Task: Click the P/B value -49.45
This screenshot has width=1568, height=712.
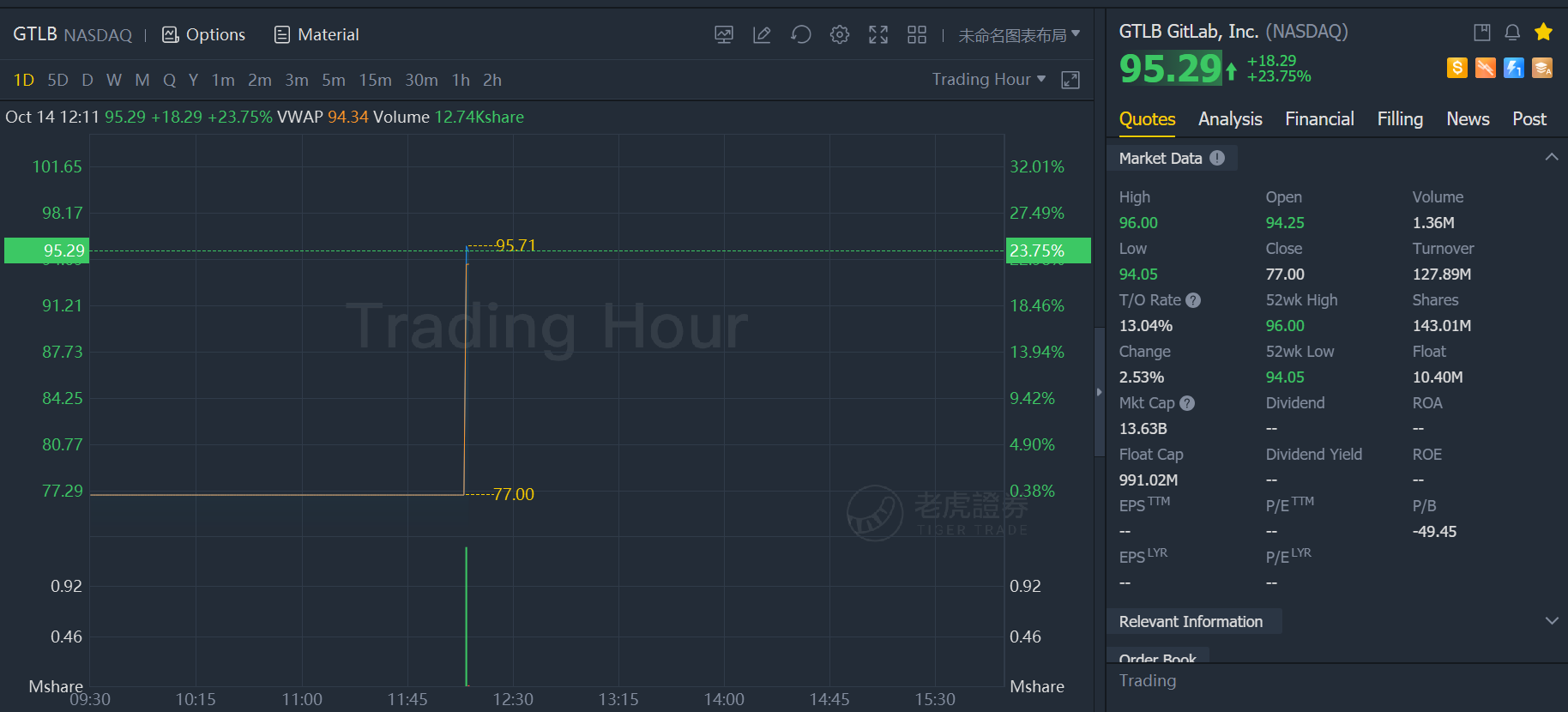Action: [x=1435, y=532]
